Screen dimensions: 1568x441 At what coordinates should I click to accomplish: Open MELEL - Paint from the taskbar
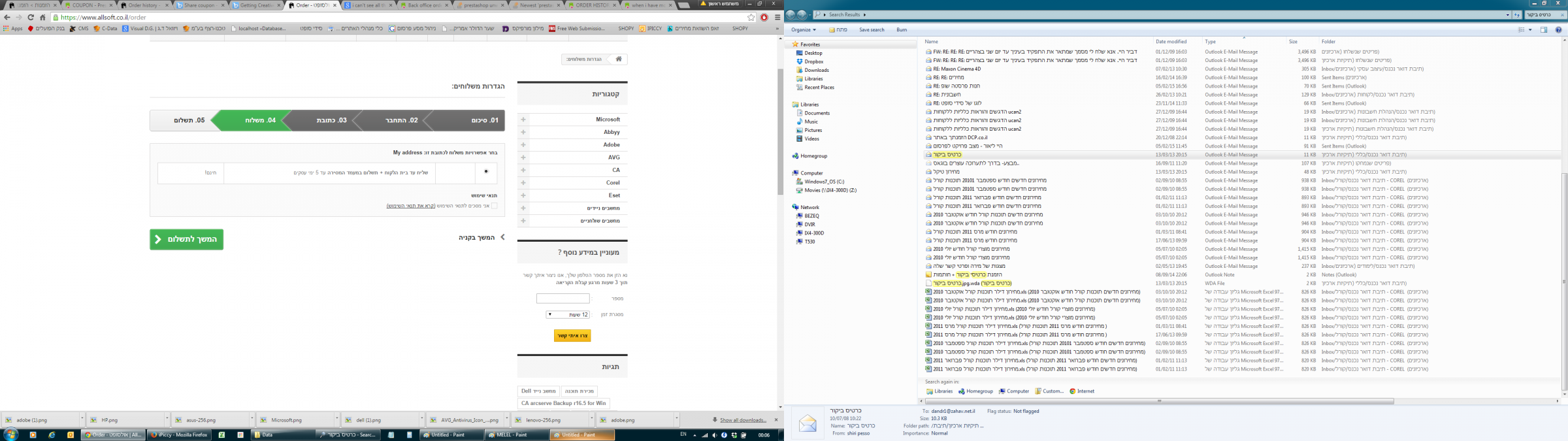point(516,435)
